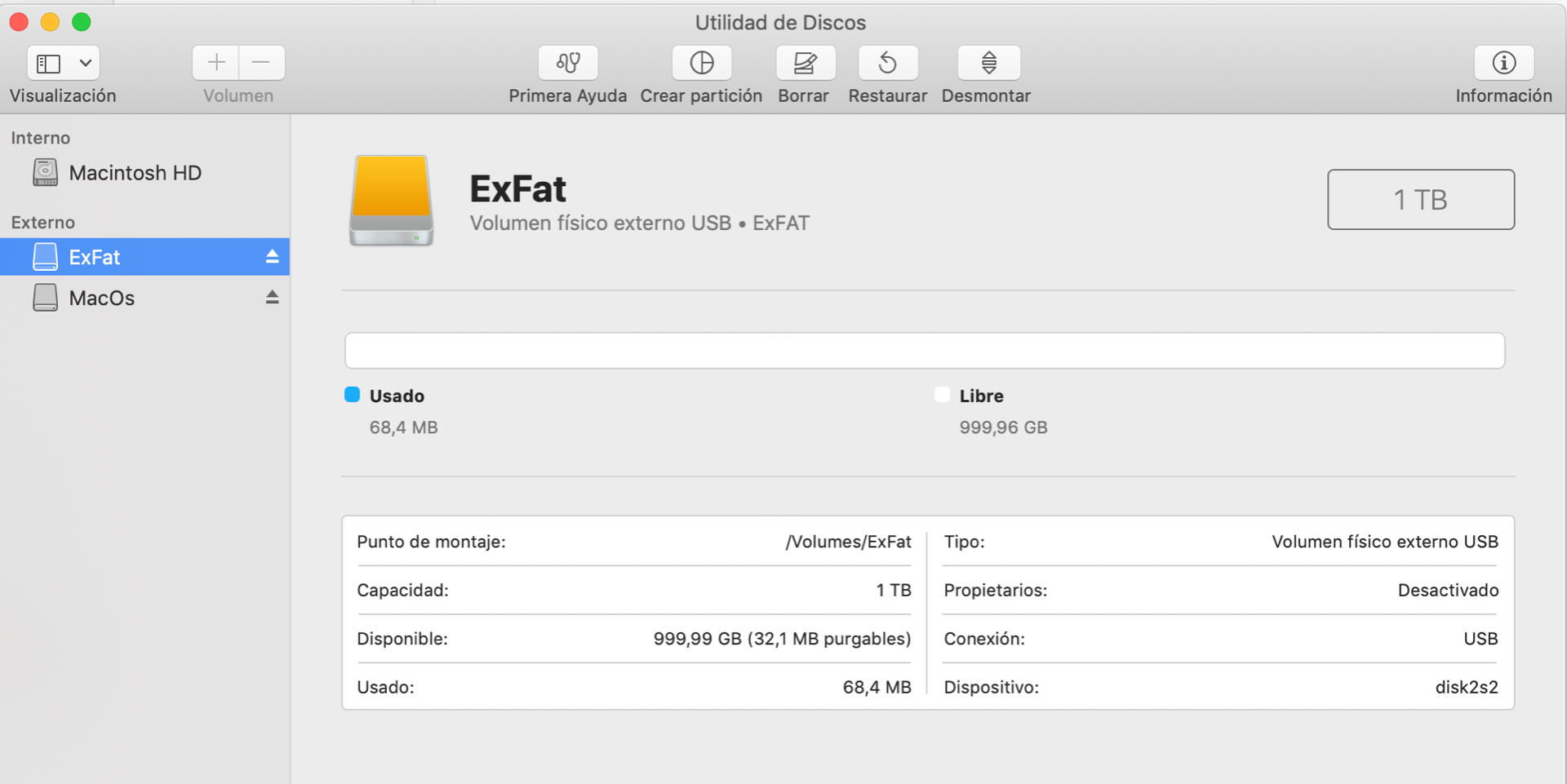Open the Visualización dropdown chevron

pos(85,63)
